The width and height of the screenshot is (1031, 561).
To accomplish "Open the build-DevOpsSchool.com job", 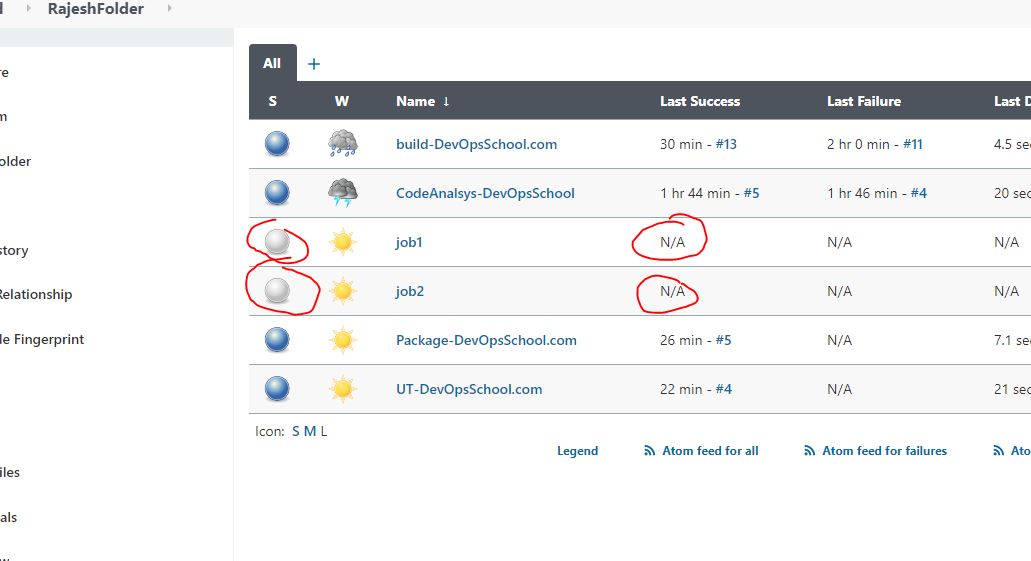I will pyautogui.click(x=476, y=144).
